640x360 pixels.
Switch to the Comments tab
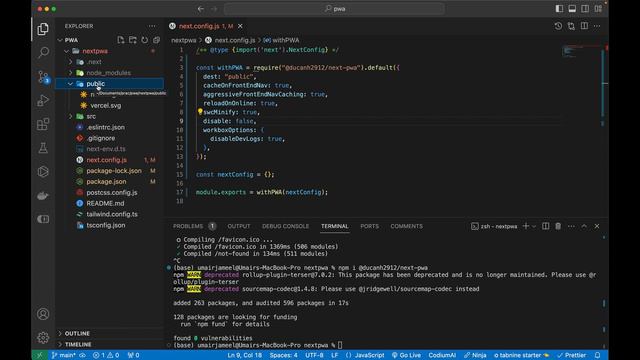pyautogui.click(x=406, y=226)
